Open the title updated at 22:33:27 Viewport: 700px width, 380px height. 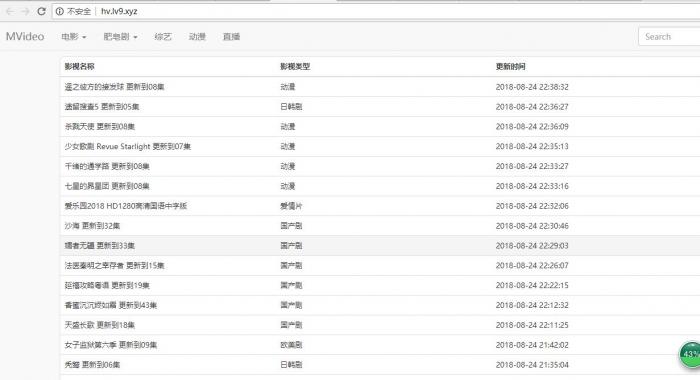click(107, 166)
